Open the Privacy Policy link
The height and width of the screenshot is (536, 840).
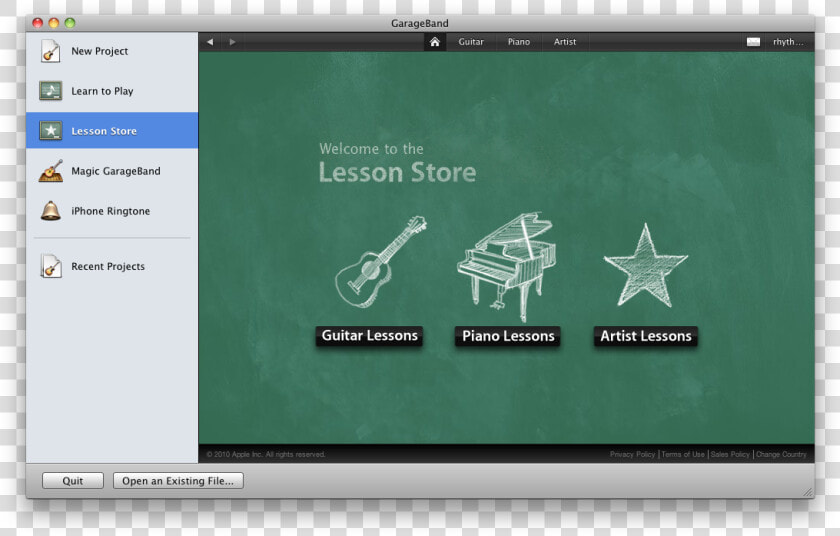[632, 454]
